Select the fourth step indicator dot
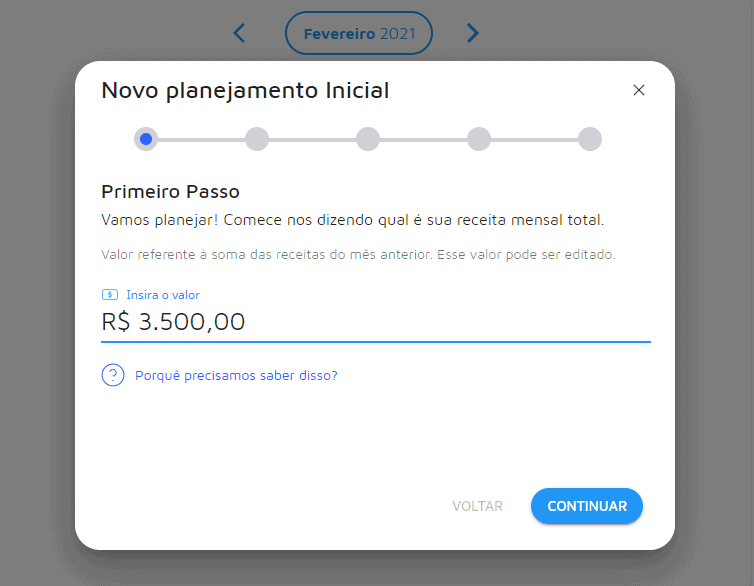 479,139
